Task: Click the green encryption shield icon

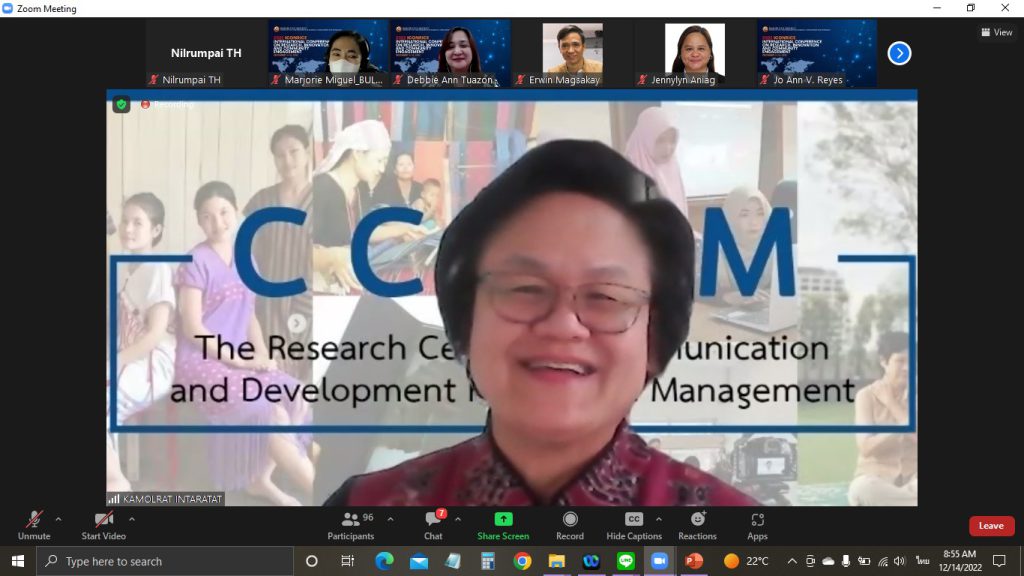Action: click(x=121, y=104)
